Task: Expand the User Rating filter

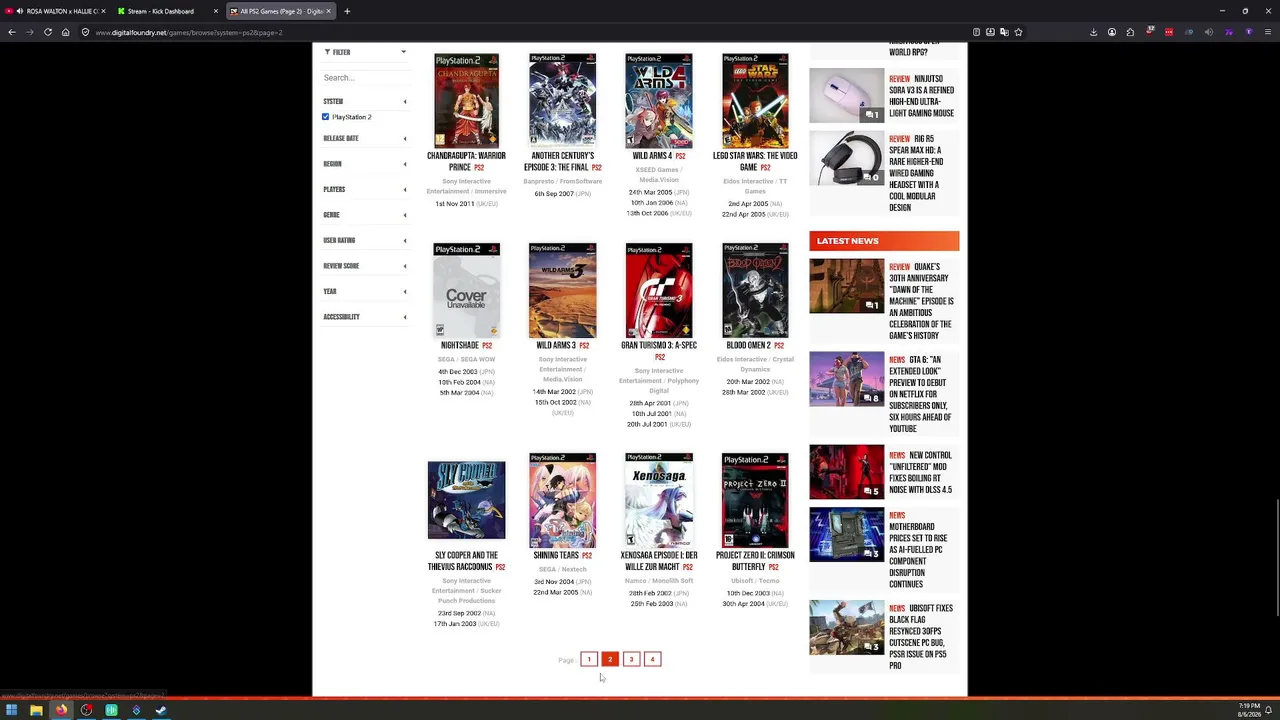Action: coord(364,240)
